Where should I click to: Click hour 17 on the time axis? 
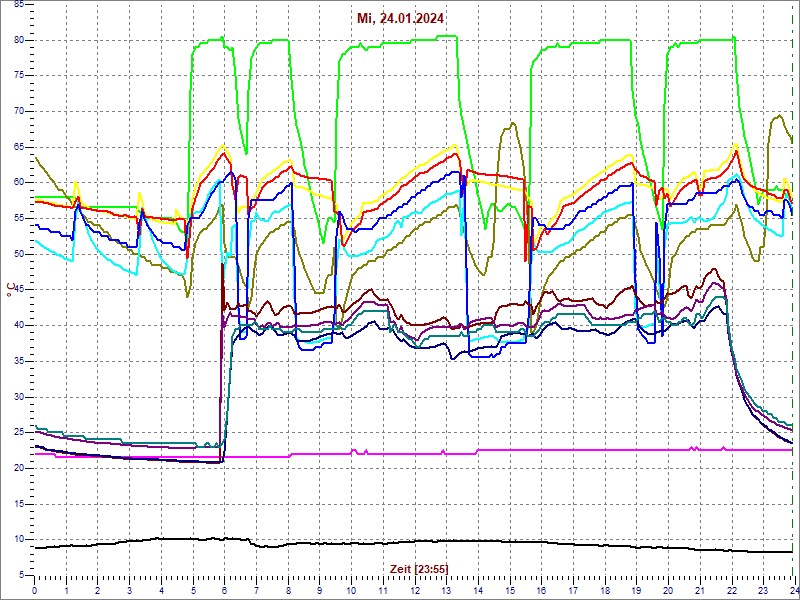click(573, 590)
